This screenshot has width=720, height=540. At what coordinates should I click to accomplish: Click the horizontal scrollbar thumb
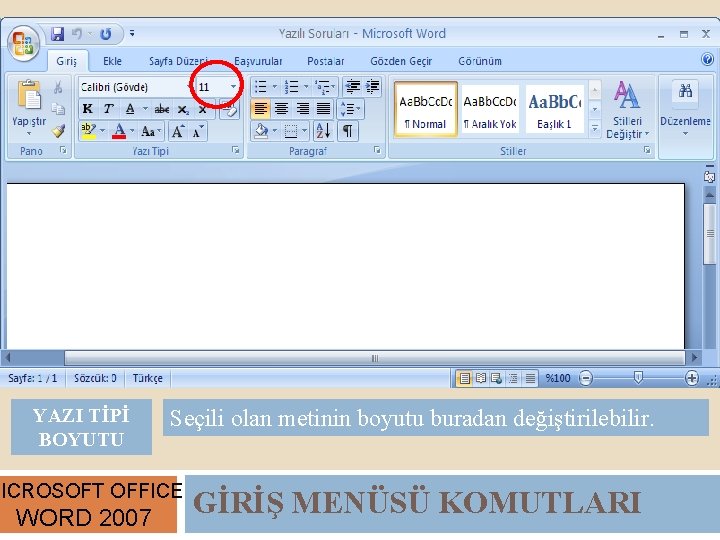coord(375,358)
